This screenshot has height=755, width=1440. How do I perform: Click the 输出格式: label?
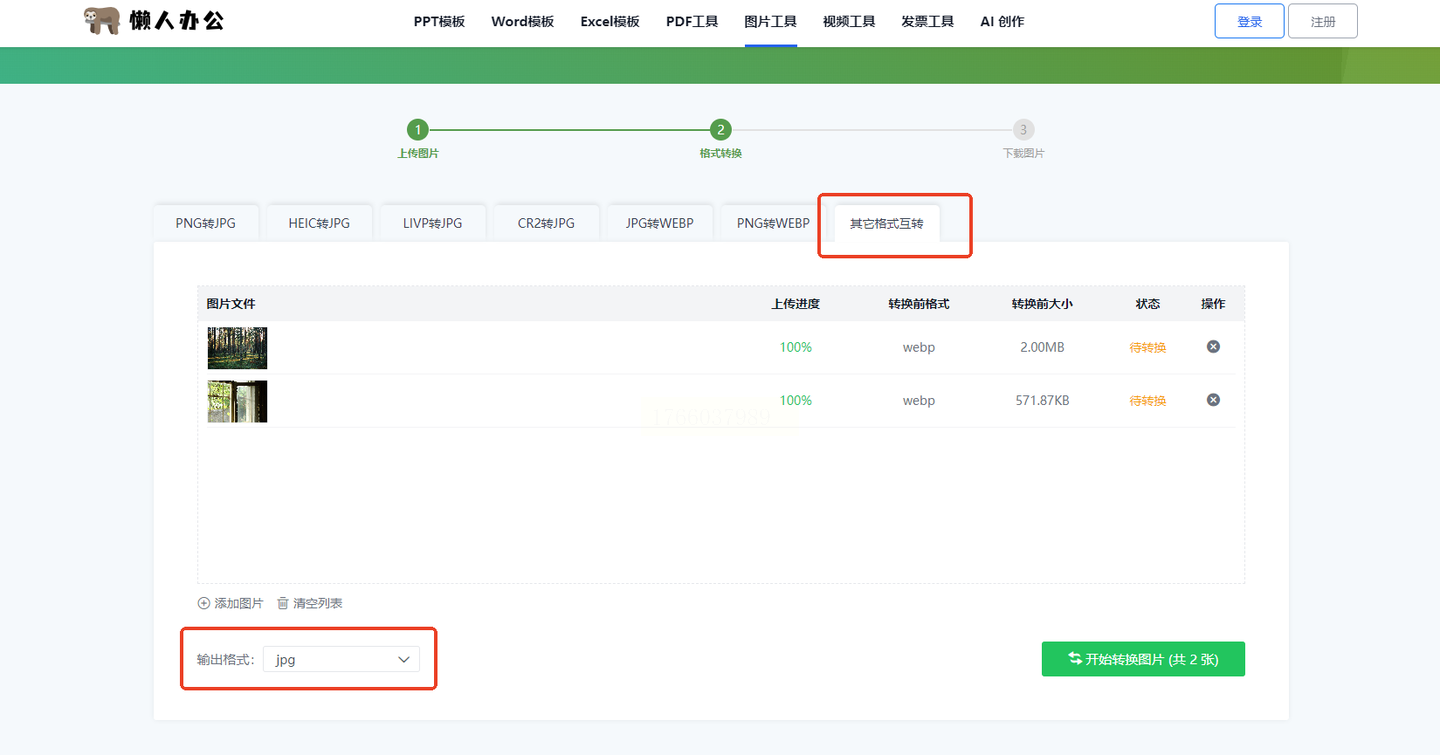tap(226, 660)
